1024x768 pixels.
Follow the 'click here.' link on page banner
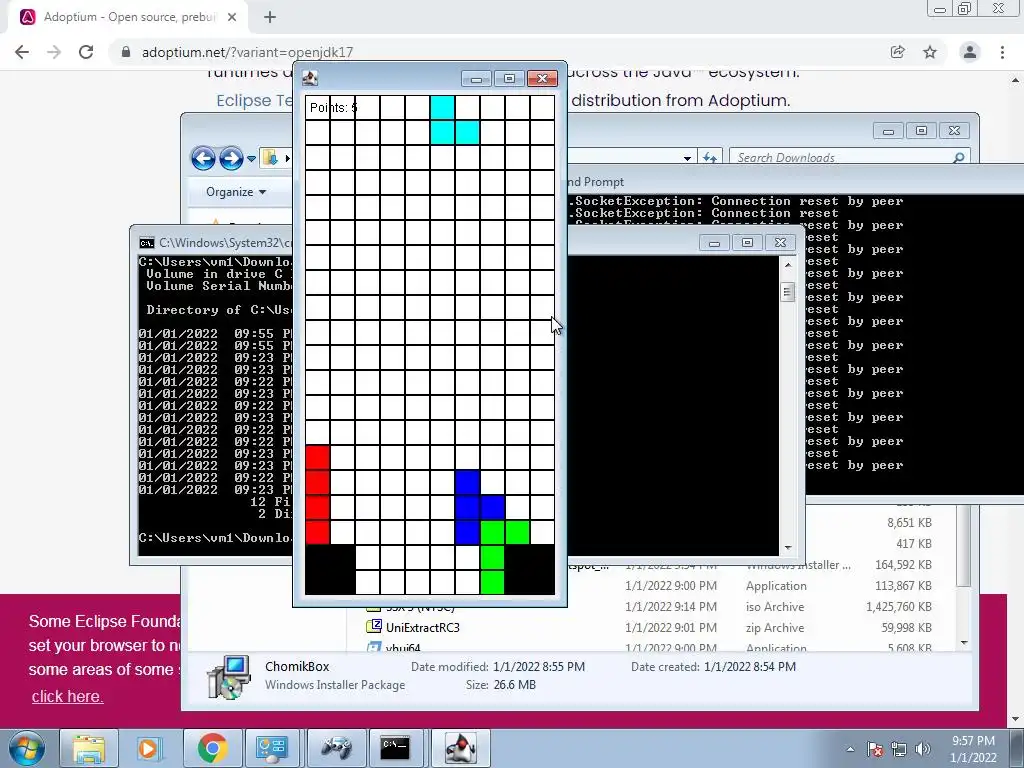pyautogui.click(x=67, y=696)
